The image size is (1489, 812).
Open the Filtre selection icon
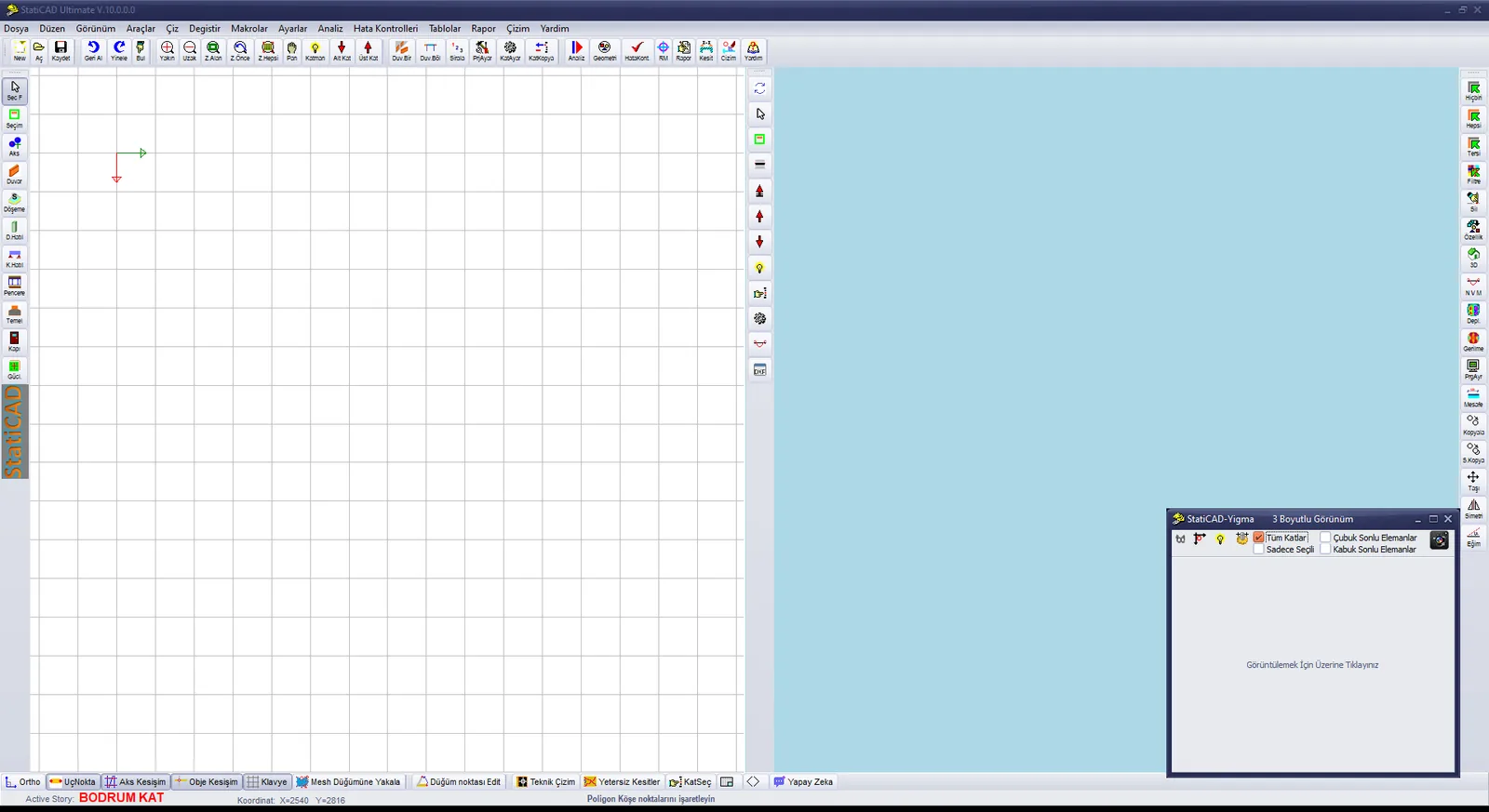pyautogui.click(x=1473, y=174)
